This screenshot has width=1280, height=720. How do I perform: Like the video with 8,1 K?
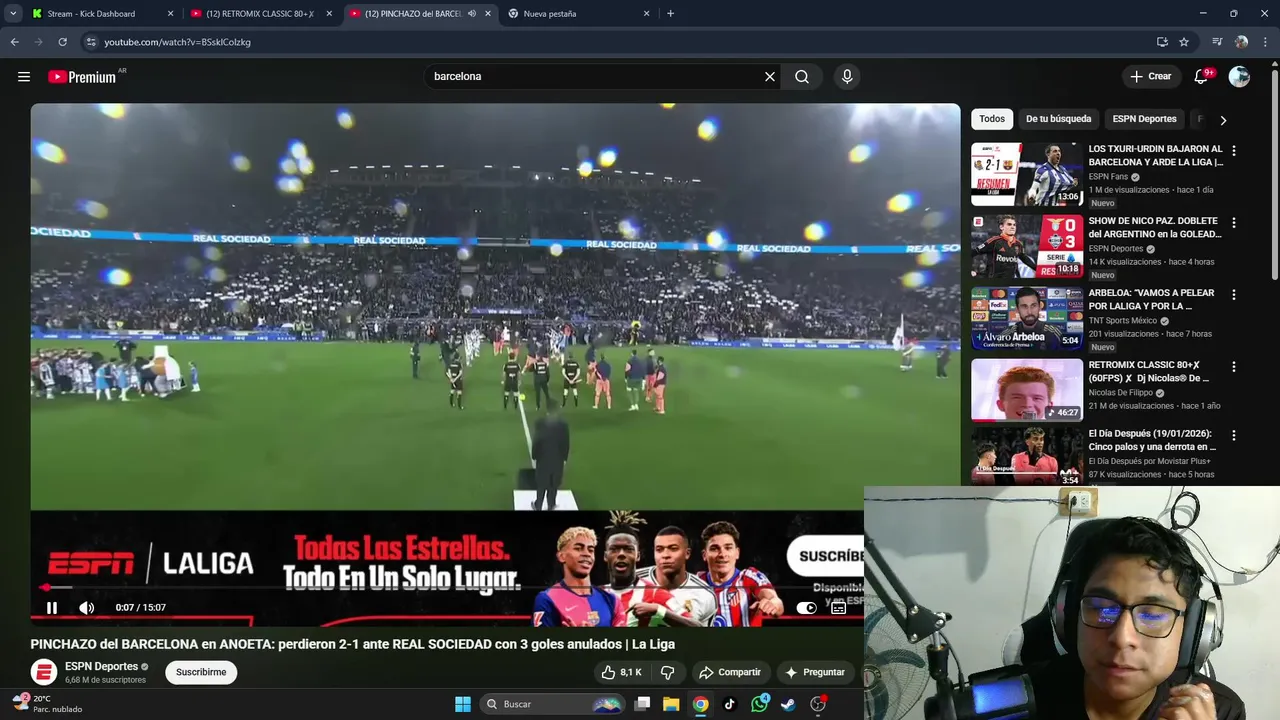pyautogui.click(x=620, y=672)
